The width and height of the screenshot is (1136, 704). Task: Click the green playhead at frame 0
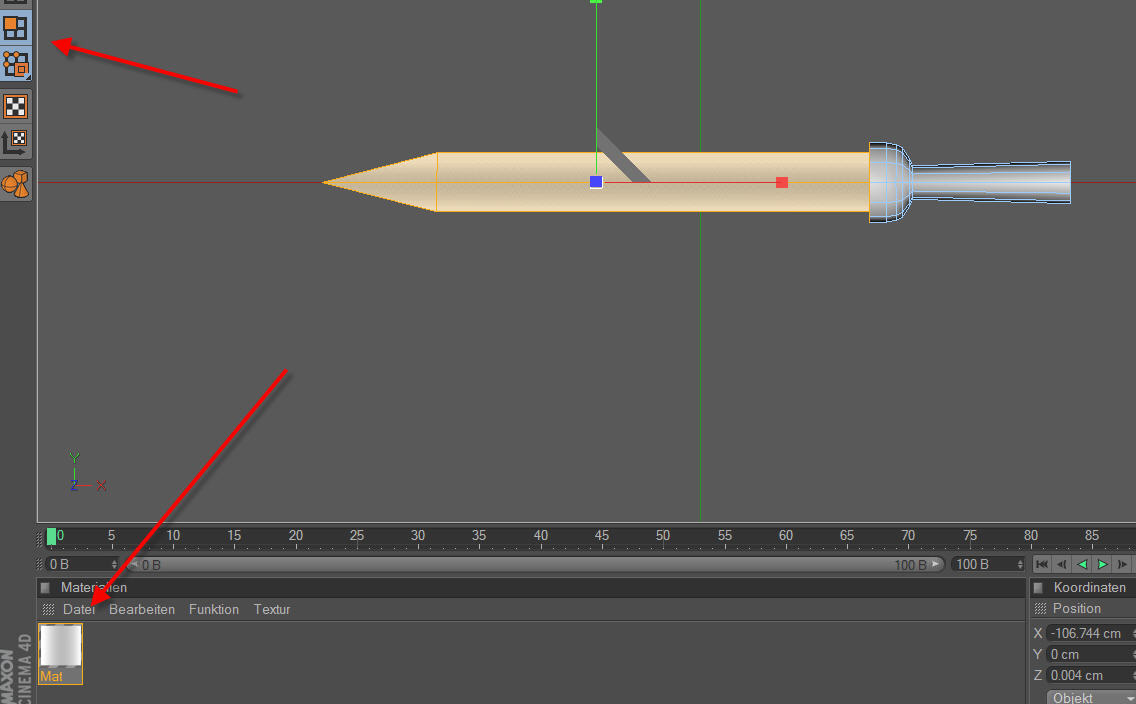pos(51,536)
